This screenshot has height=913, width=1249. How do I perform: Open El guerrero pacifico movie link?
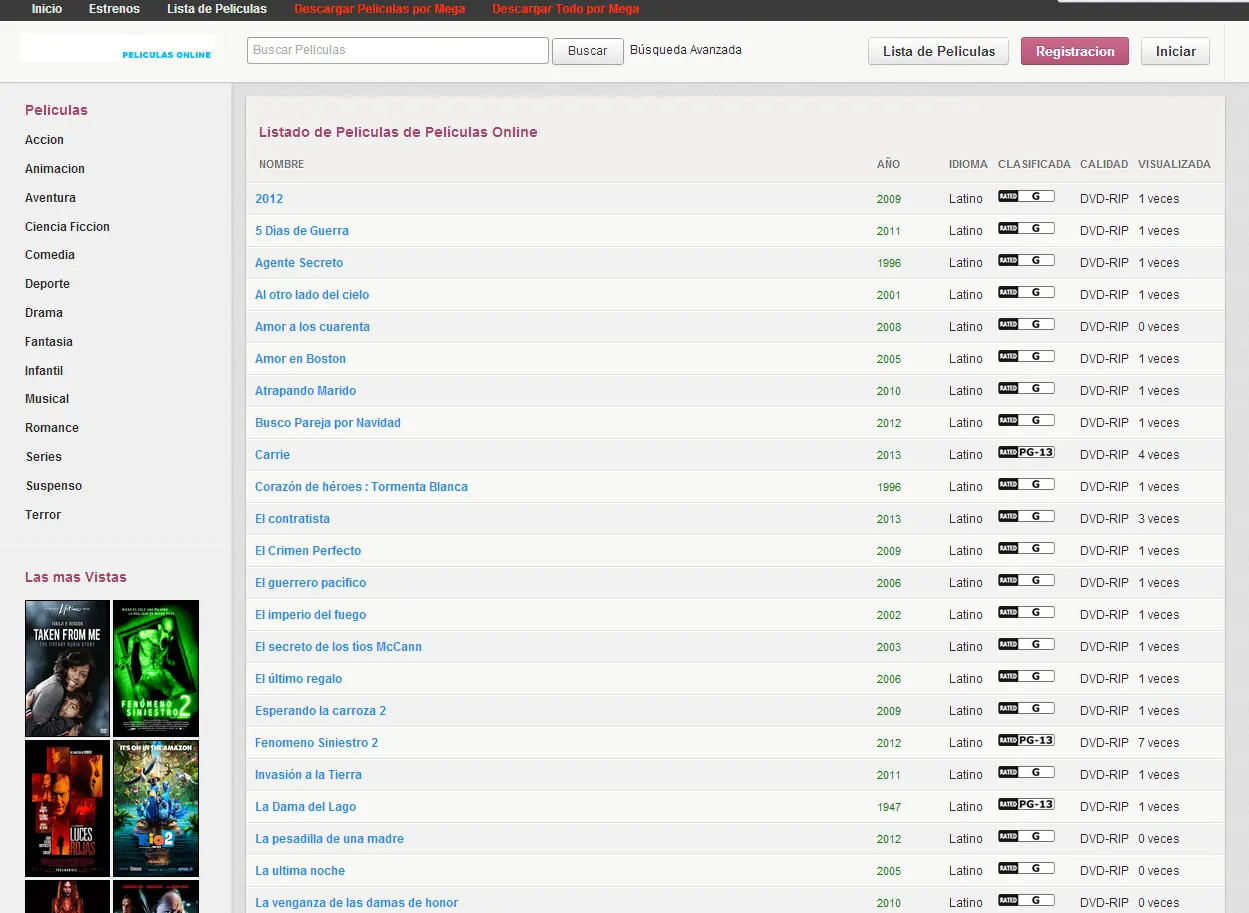pos(310,583)
